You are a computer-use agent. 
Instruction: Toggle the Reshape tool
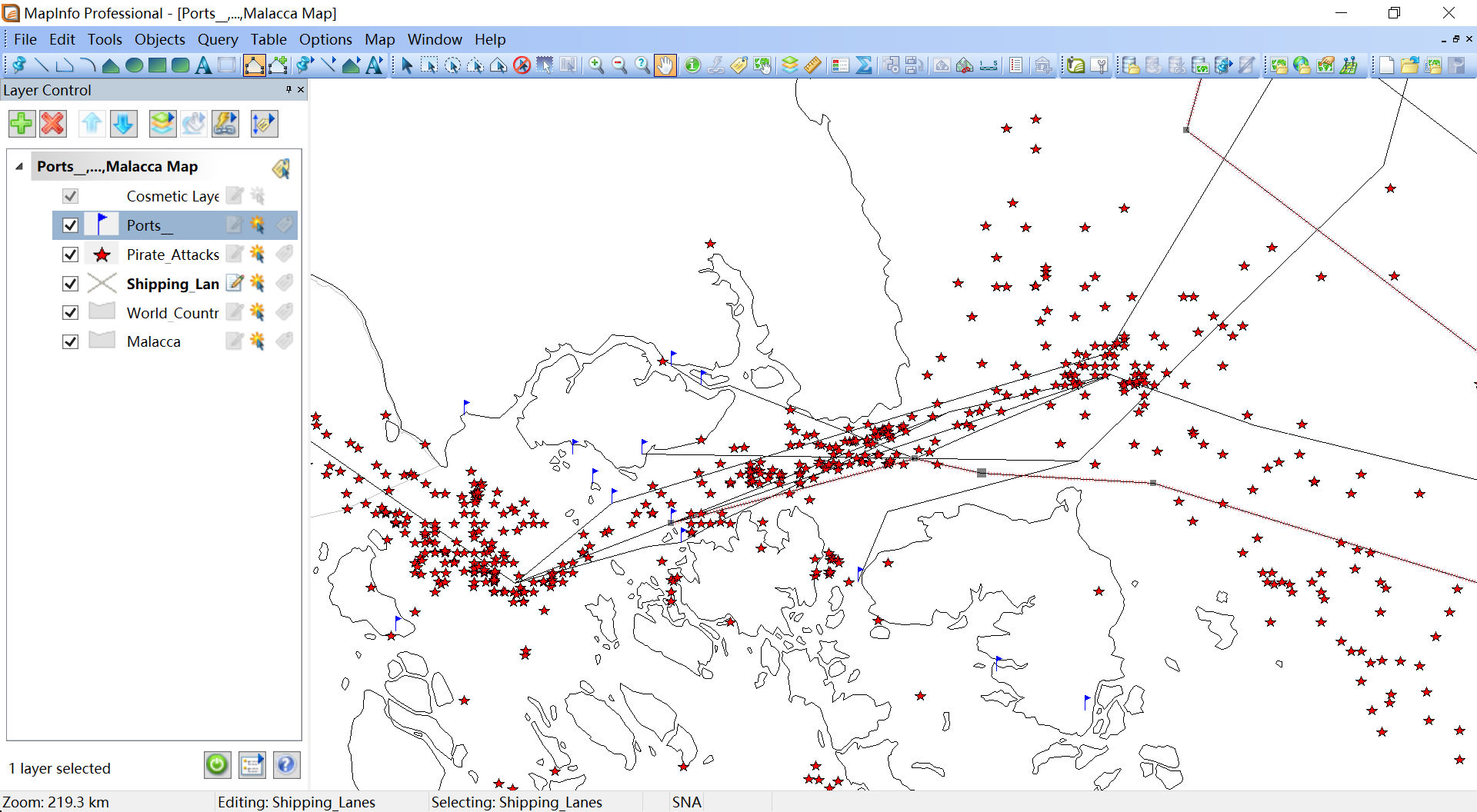pyautogui.click(x=254, y=65)
